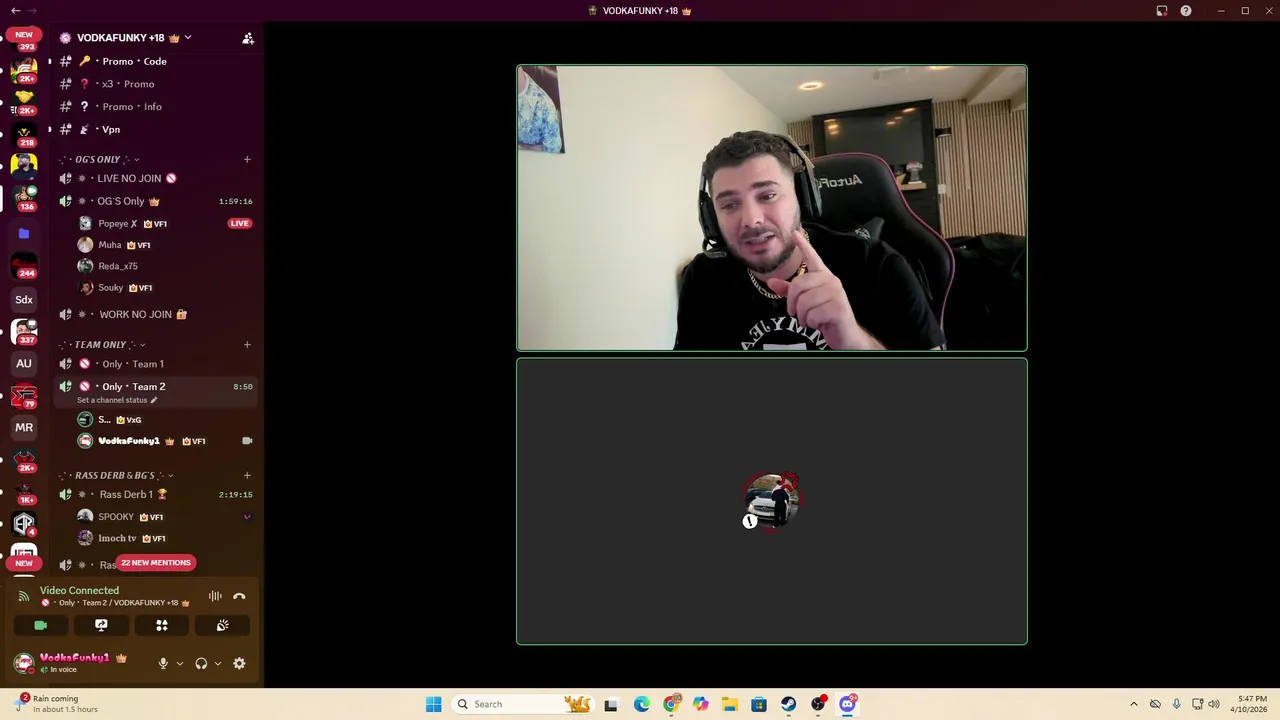1280x720 pixels.
Task: Open the server with 244 badge
Action: tap(24, 266)
